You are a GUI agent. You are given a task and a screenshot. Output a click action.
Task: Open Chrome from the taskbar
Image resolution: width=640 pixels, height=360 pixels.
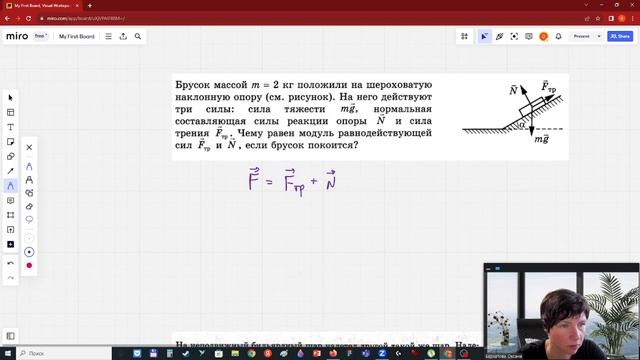[x=251, y=353]
